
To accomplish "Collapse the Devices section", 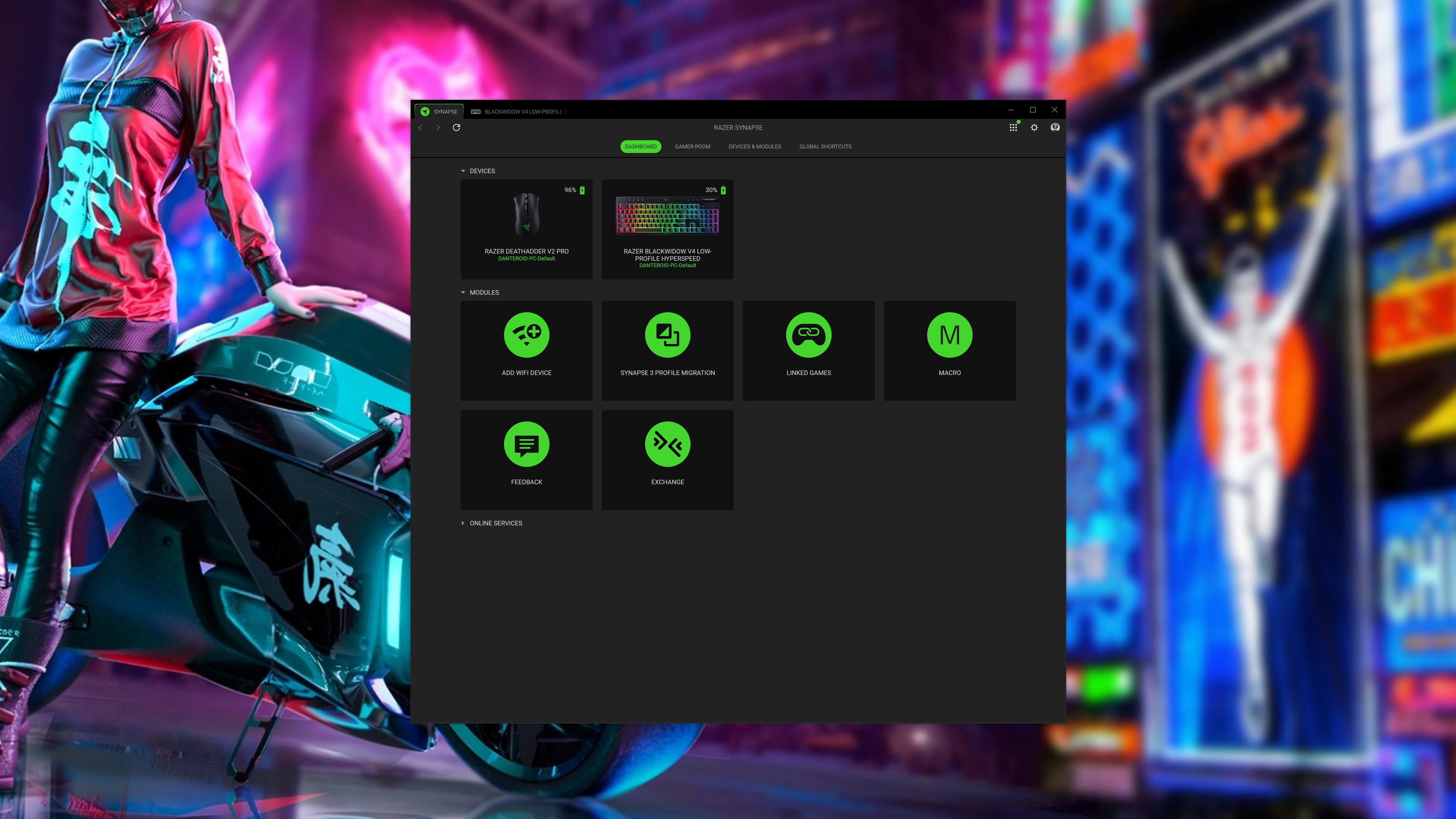I will 463,171.
